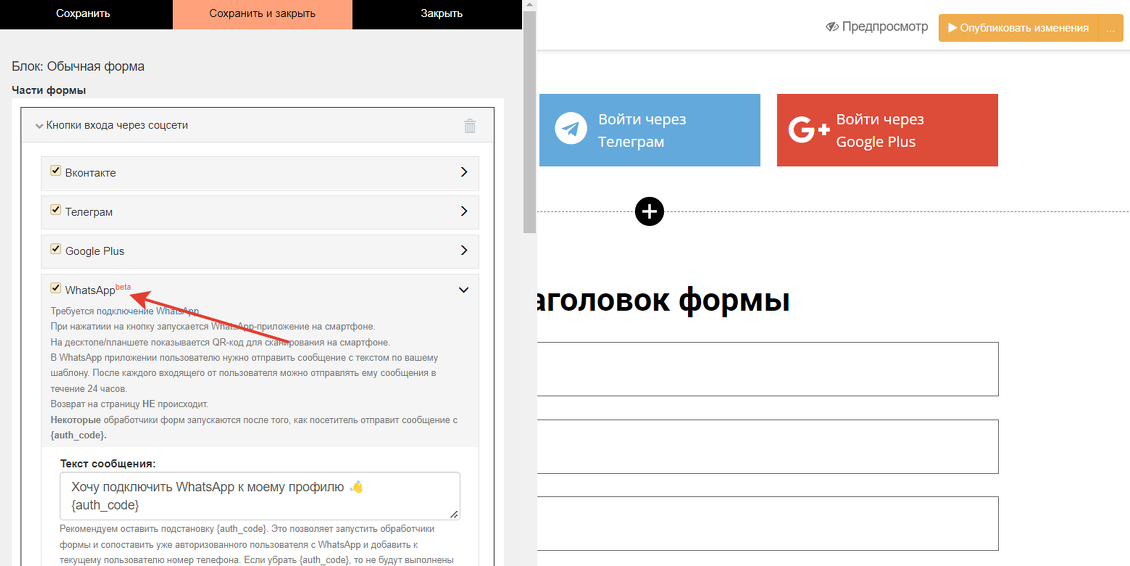The image size is (1130, 566).
Task: Click the second form input field
Action: [767, 446]
